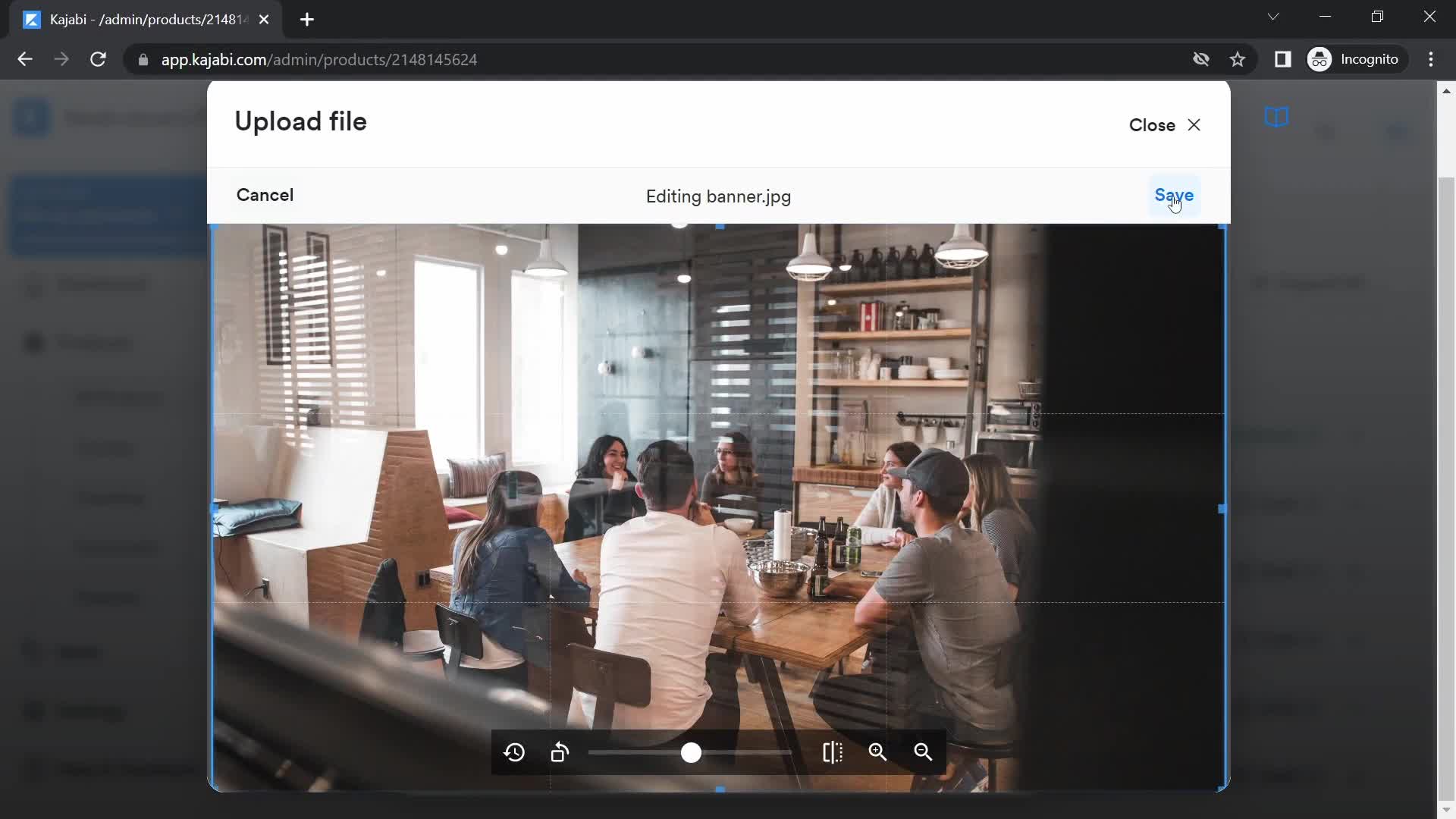Select the zoom out magnifier icon
Screen dimensions: 1456x819
point(923,752)
